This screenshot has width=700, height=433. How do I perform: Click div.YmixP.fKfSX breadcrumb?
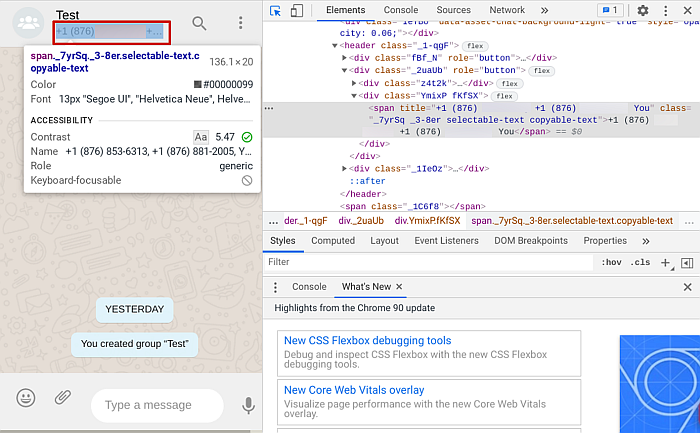[427, 221]
